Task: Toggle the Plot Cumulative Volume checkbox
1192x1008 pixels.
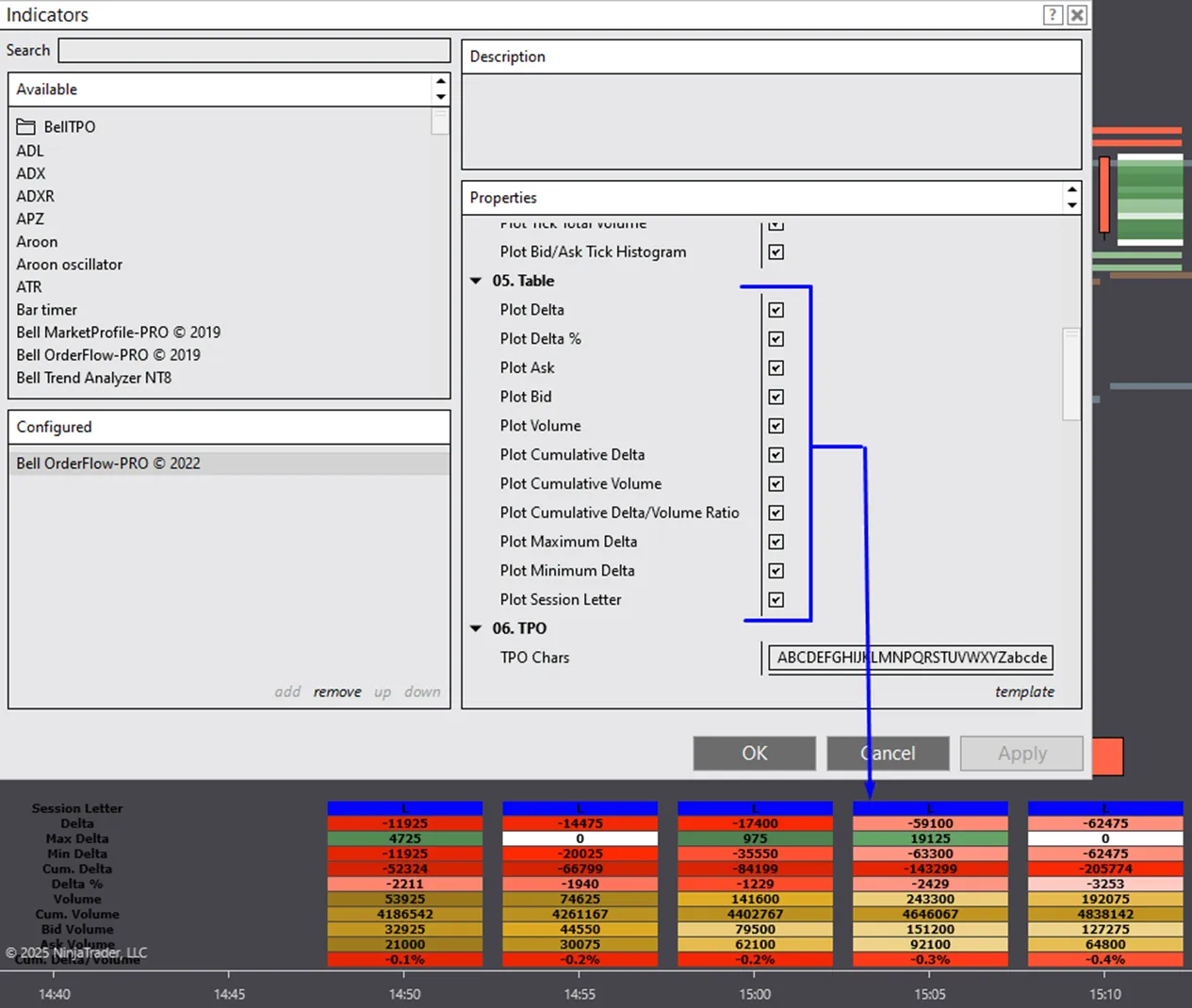Action: tap(776, 484)
